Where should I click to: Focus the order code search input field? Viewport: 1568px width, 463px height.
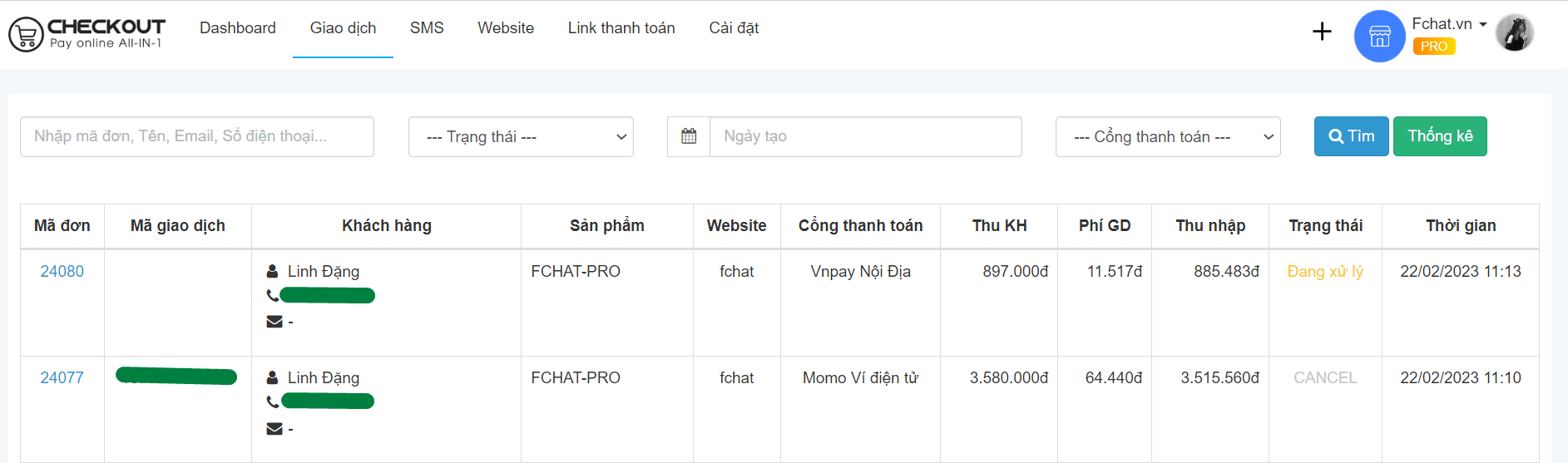[x=196, y=136]
